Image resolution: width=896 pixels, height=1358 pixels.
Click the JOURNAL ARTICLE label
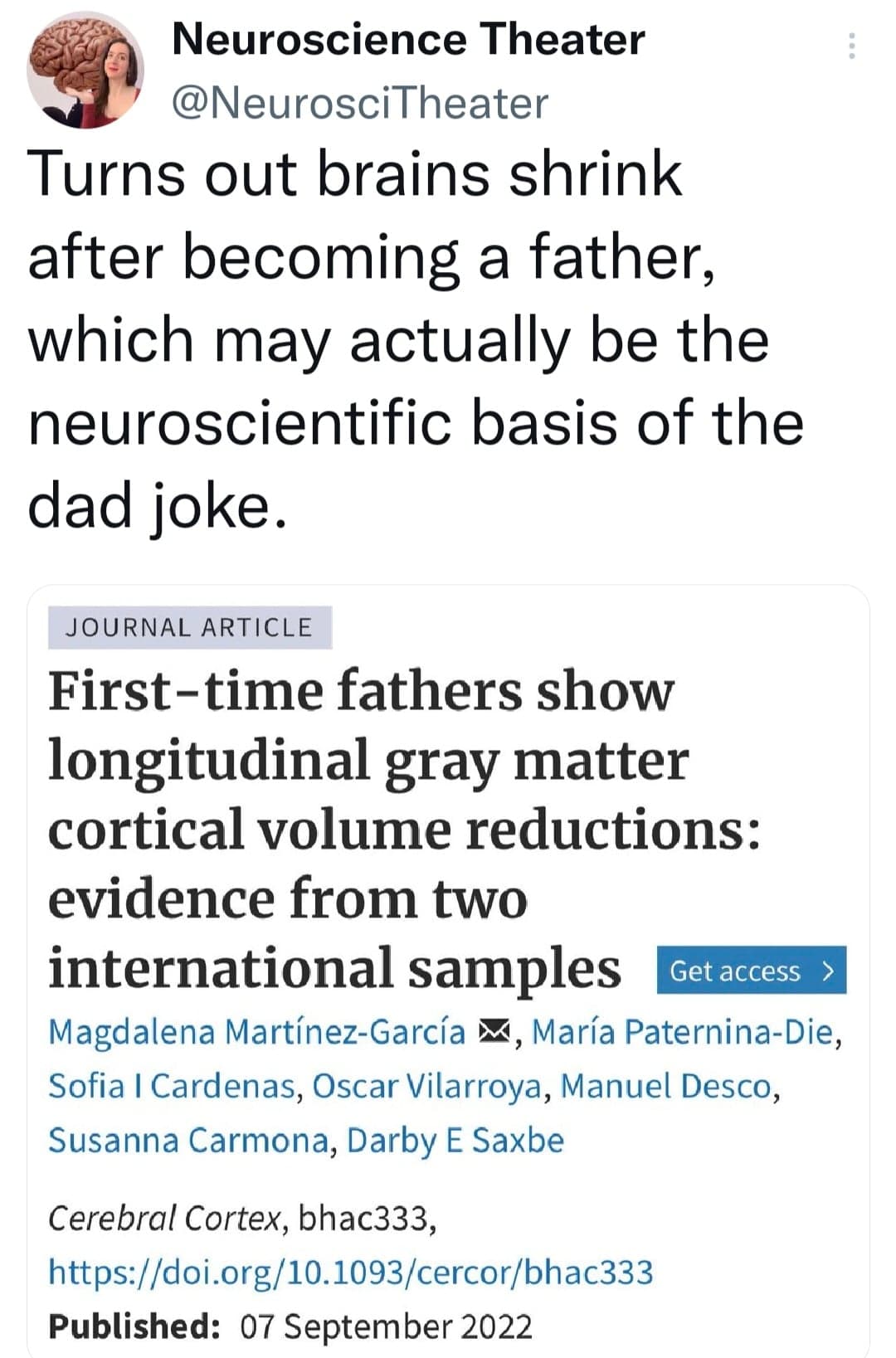tap(189, 627)
